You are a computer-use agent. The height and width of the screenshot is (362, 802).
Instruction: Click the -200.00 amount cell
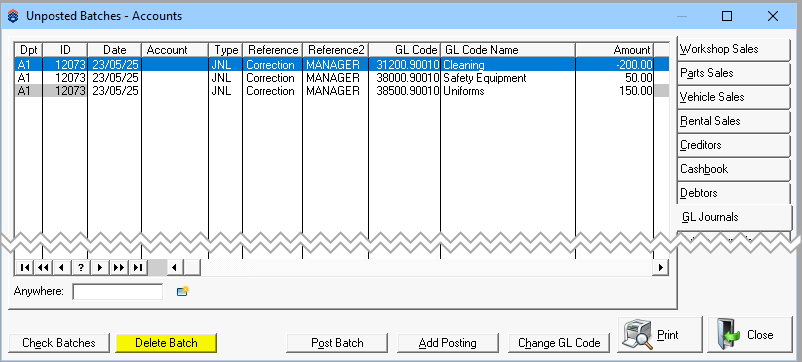coord(614,65)
